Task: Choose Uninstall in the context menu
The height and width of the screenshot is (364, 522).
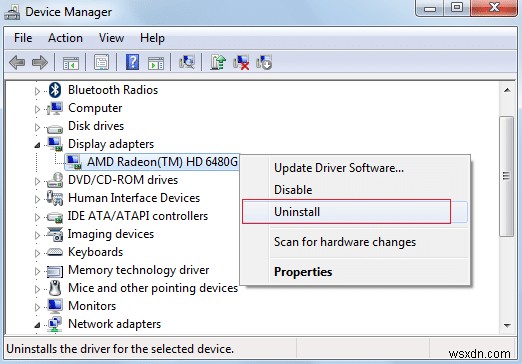Action: tap(355, 212)
